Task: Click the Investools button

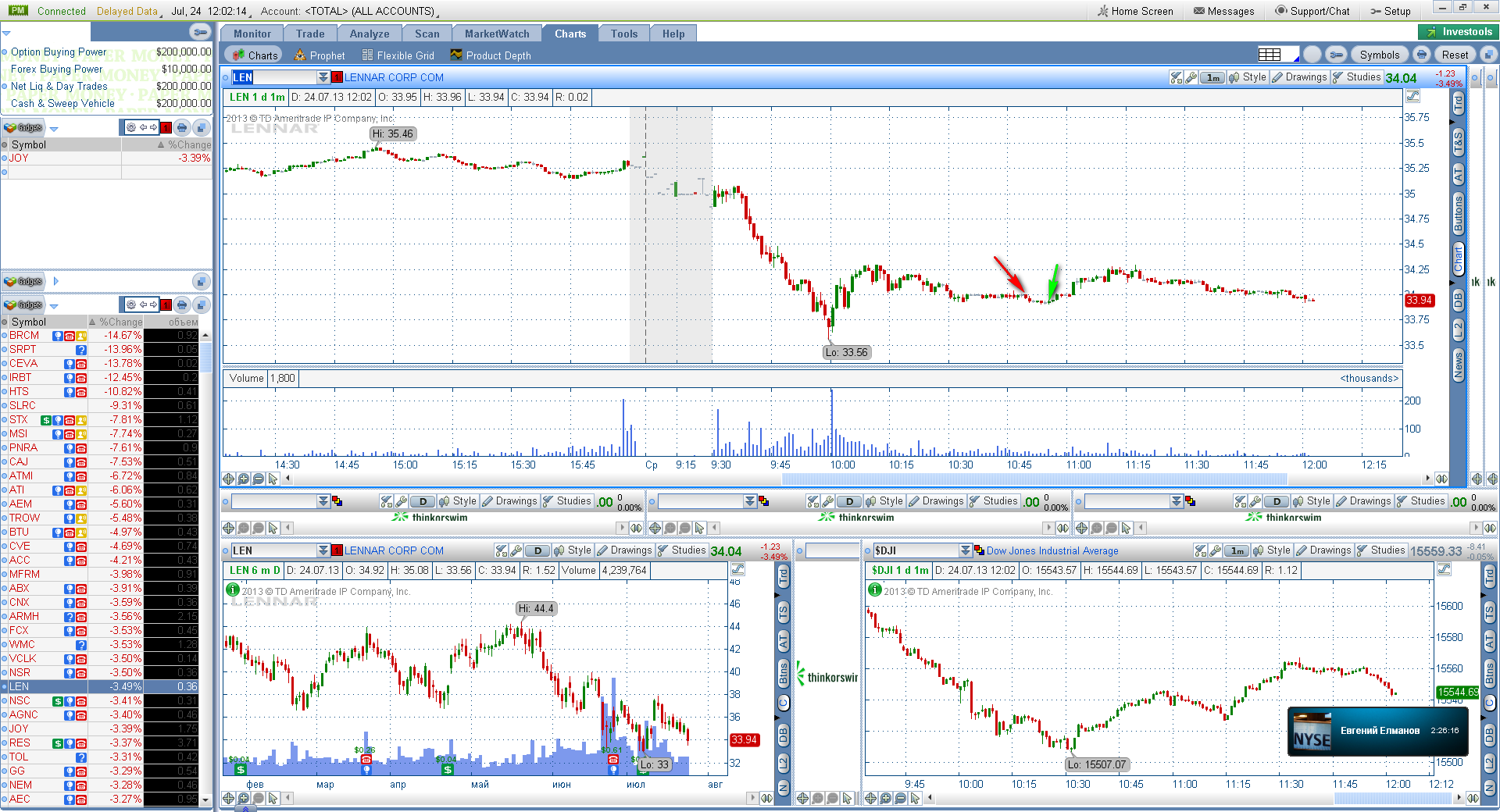Action: [x=1459, y=32]
